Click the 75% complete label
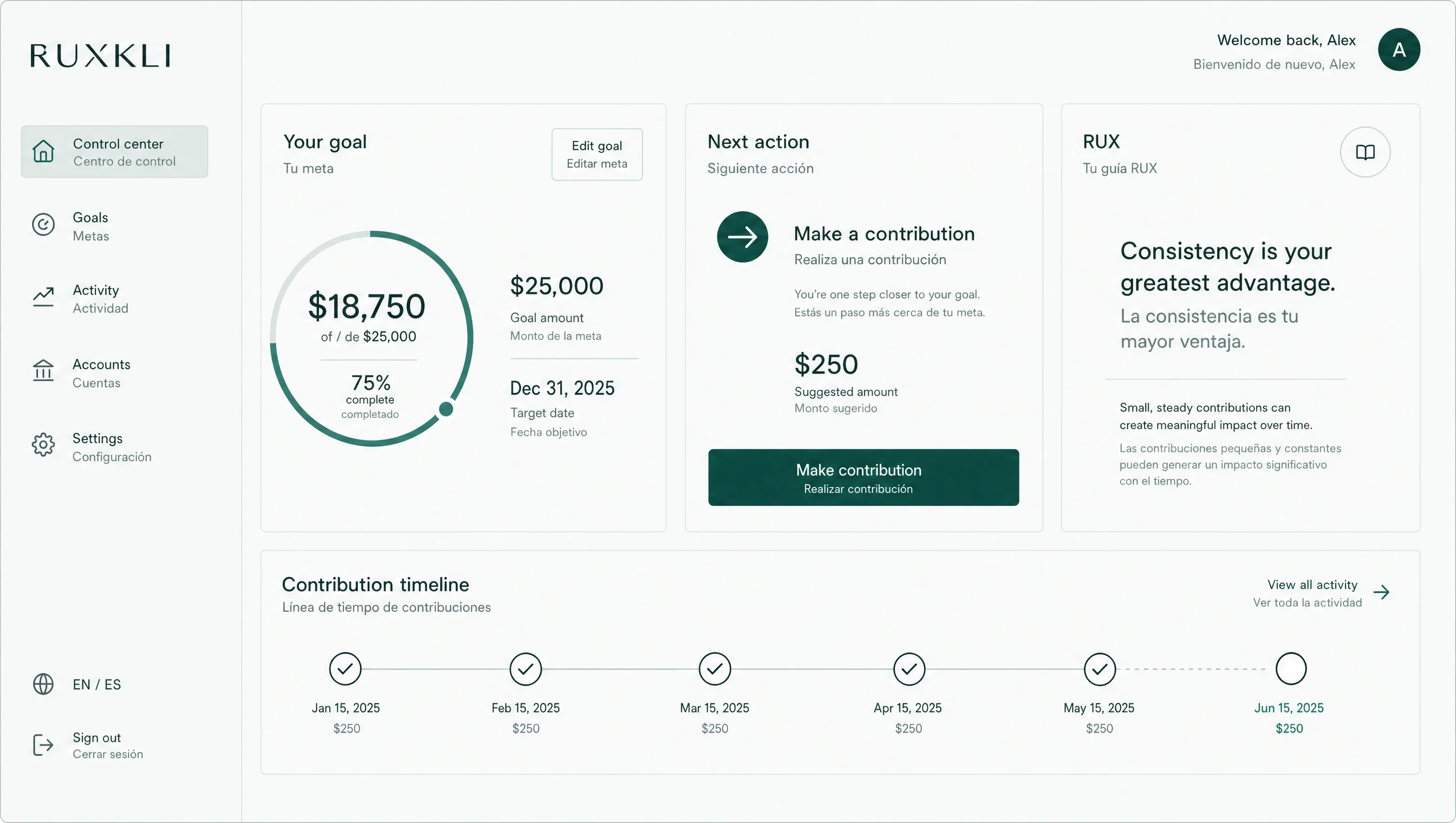1456x823 pixels. click(370, 389)
